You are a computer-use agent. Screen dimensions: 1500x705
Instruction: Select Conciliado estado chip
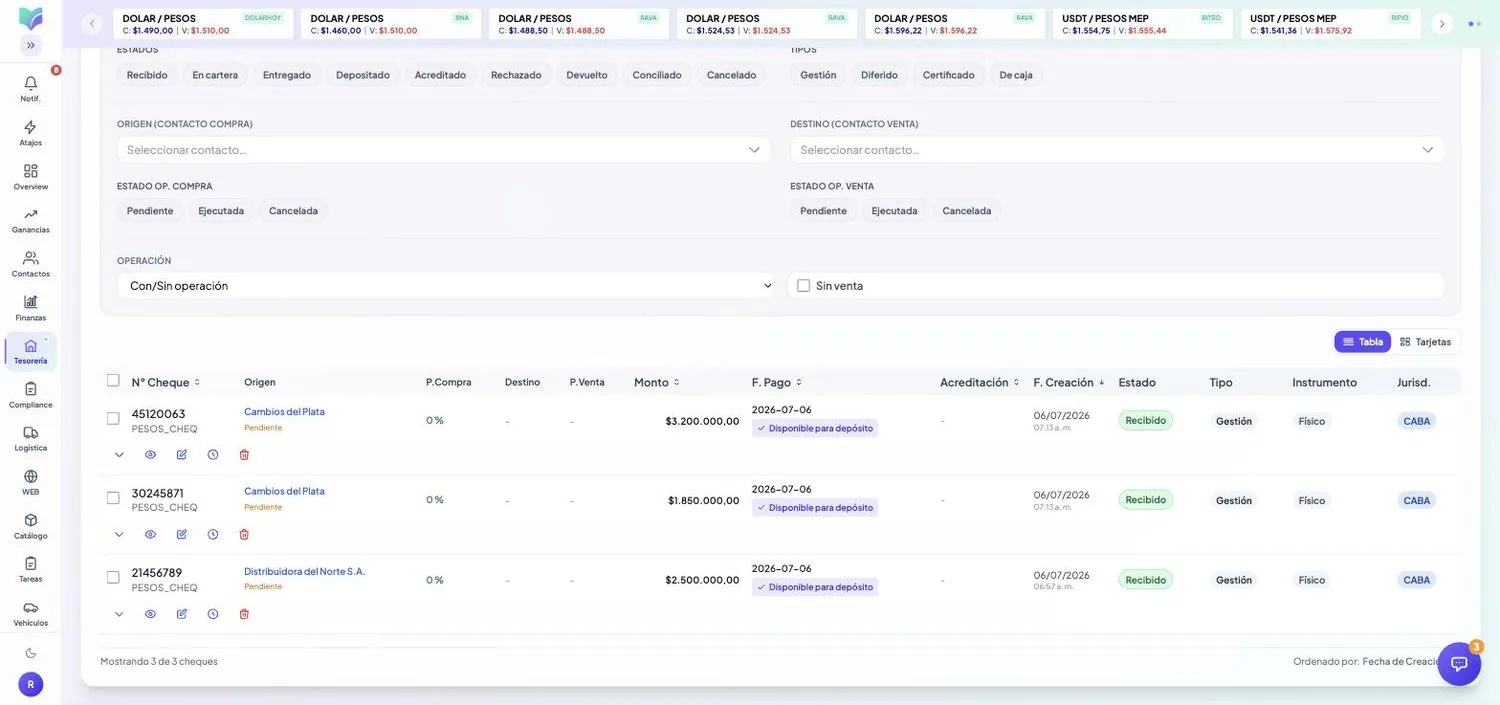coord(657,75)
